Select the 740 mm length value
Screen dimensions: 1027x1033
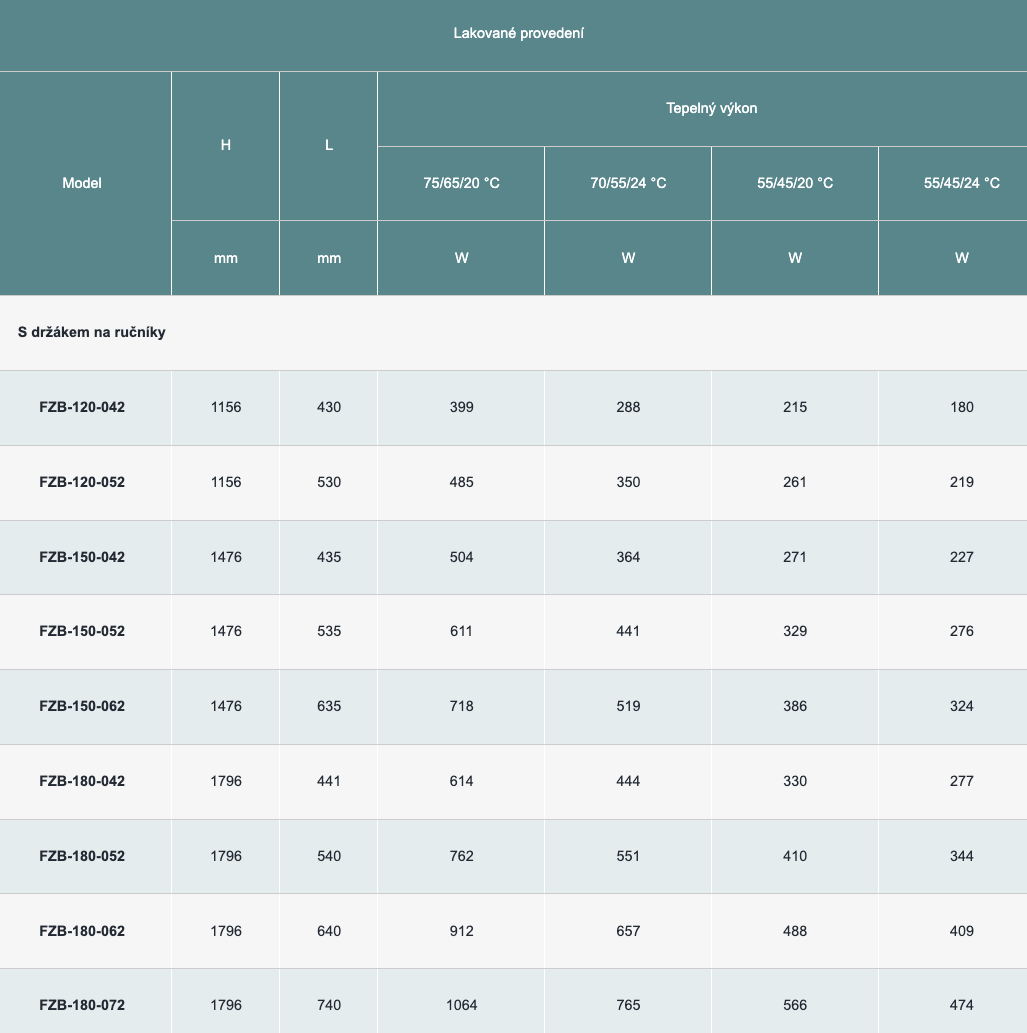point(329,1005)
